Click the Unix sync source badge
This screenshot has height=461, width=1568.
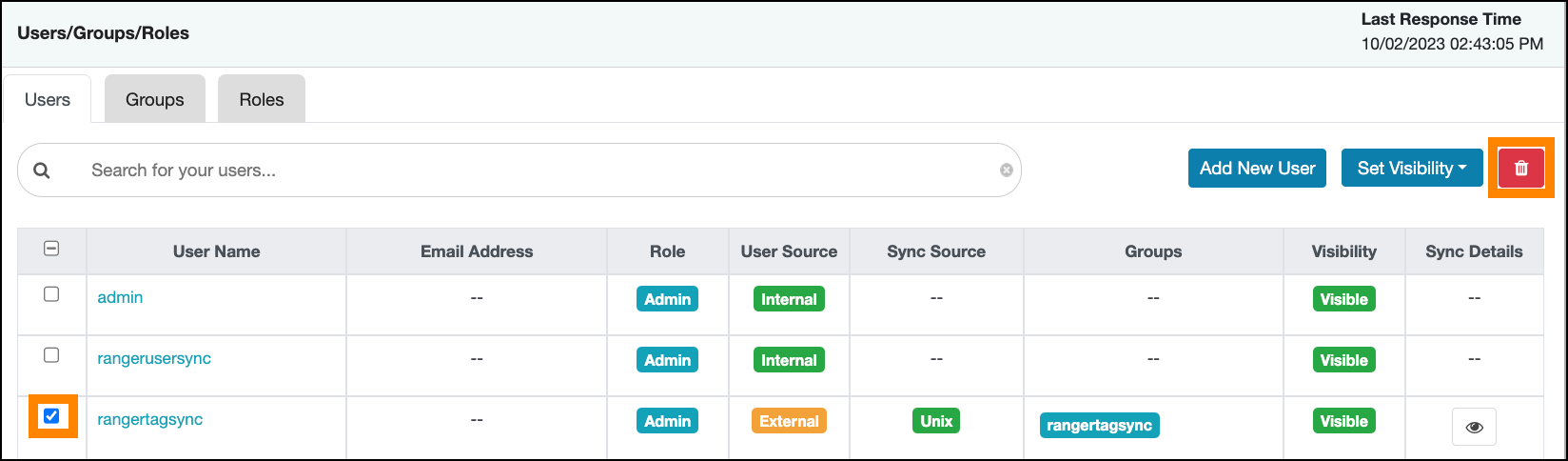(x=936, y=421)
